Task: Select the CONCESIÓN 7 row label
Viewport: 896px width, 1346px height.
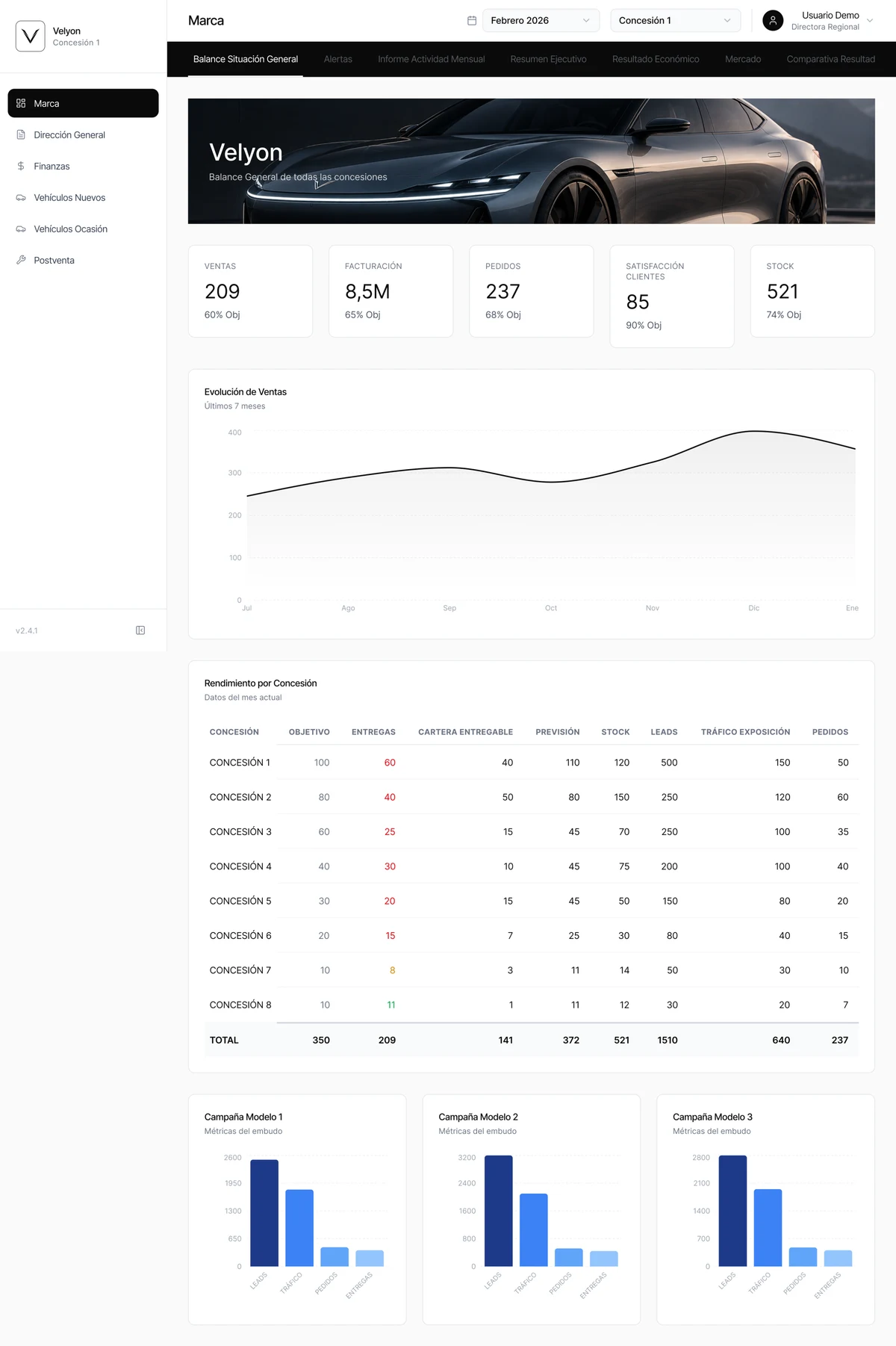Action: tap(240, 970)
